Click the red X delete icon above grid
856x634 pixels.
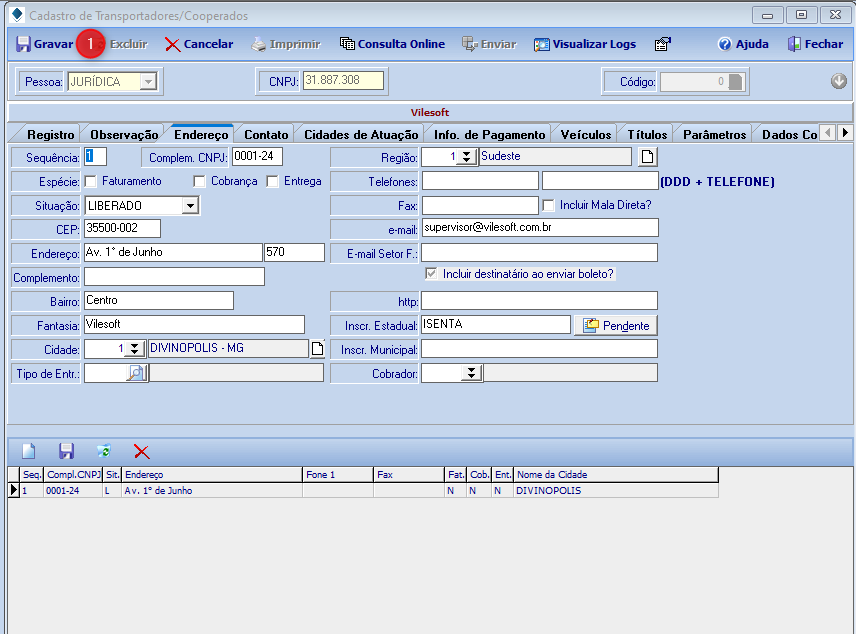click(141, 452)
